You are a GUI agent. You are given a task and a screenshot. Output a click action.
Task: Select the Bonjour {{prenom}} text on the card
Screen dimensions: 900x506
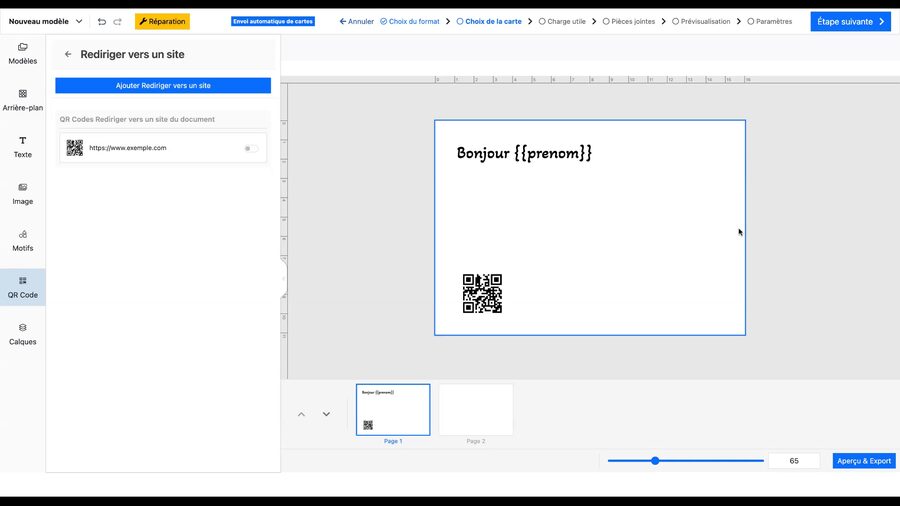[x=524, y=153]
